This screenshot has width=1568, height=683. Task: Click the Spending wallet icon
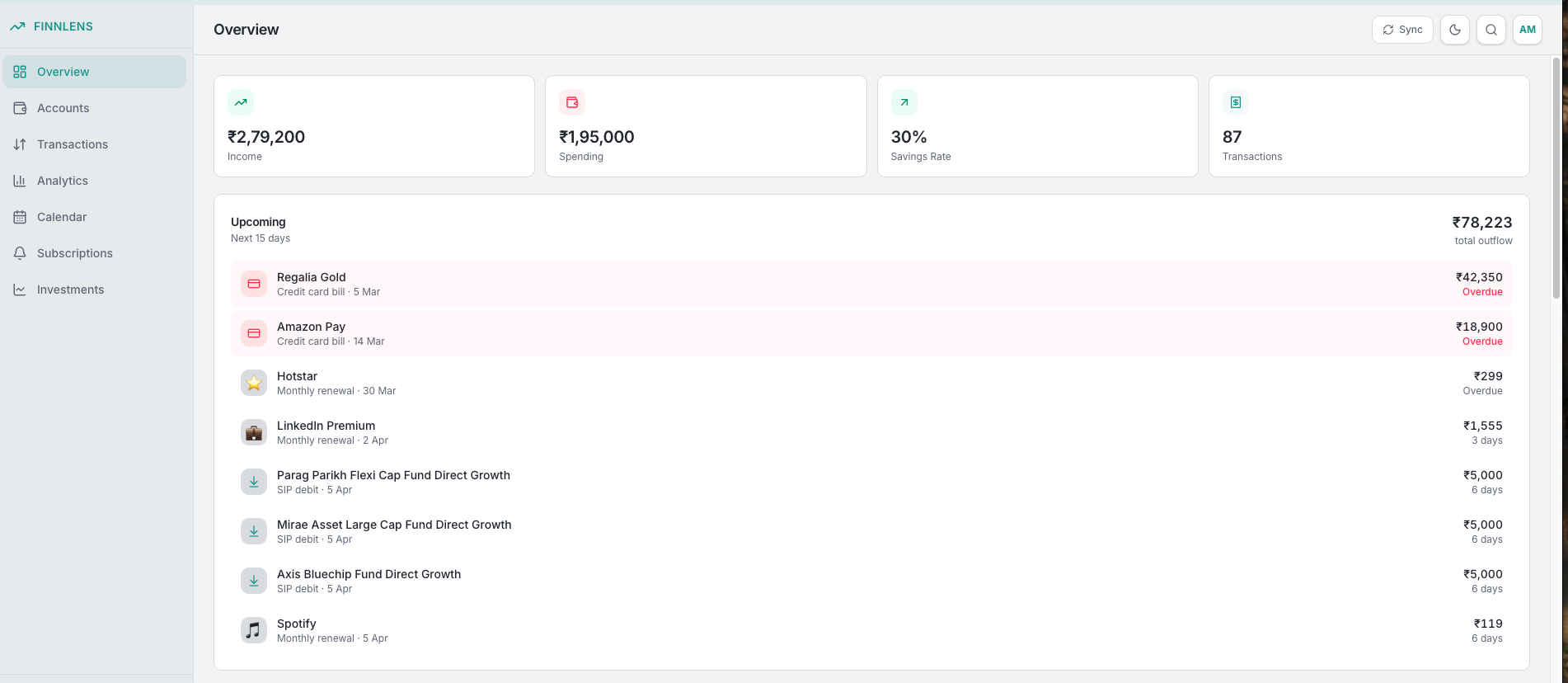[572, 102]
